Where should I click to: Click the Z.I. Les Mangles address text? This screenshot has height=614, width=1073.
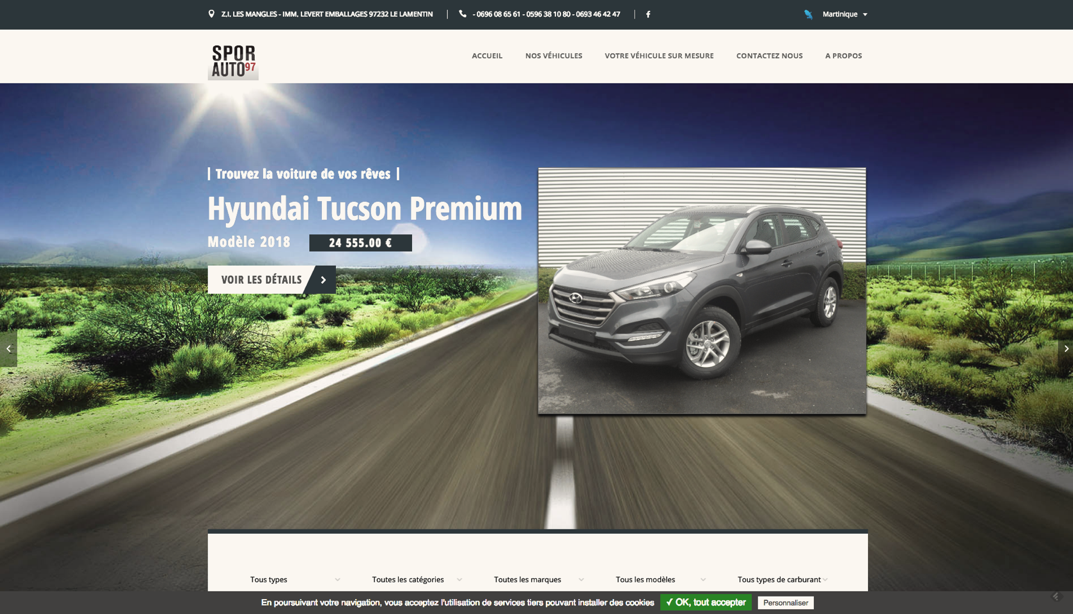327,14
